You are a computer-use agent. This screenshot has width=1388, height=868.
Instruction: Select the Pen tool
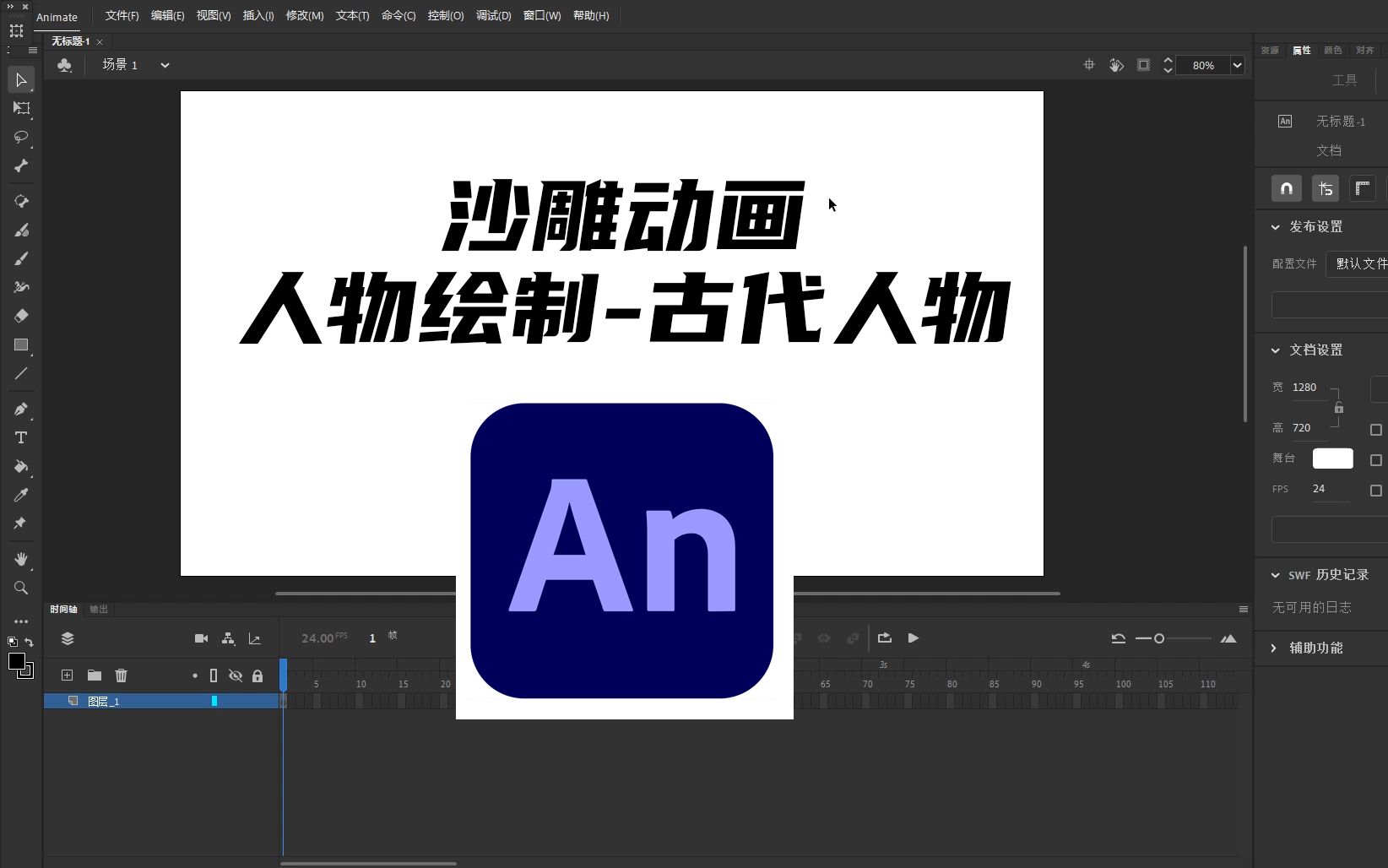[21, 409]
